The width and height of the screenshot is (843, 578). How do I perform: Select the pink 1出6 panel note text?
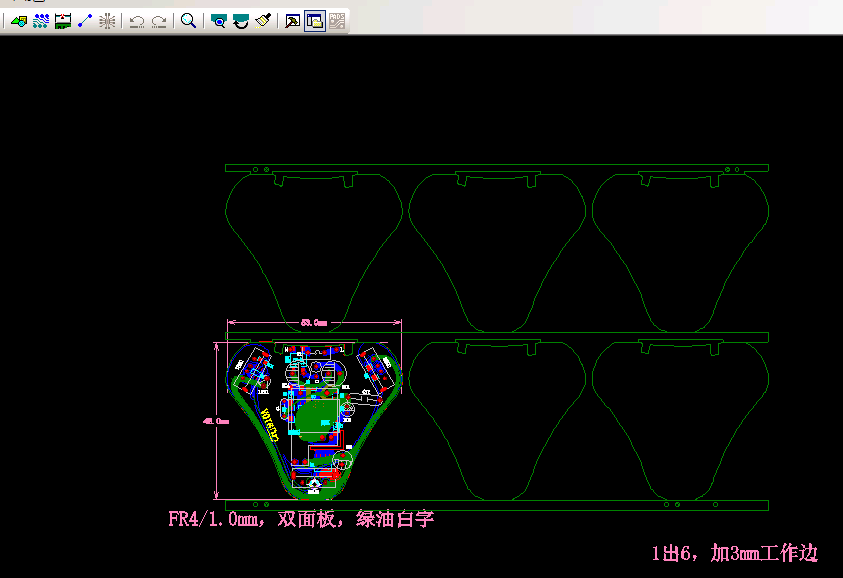pyautogui.click(x=734, y=552)
